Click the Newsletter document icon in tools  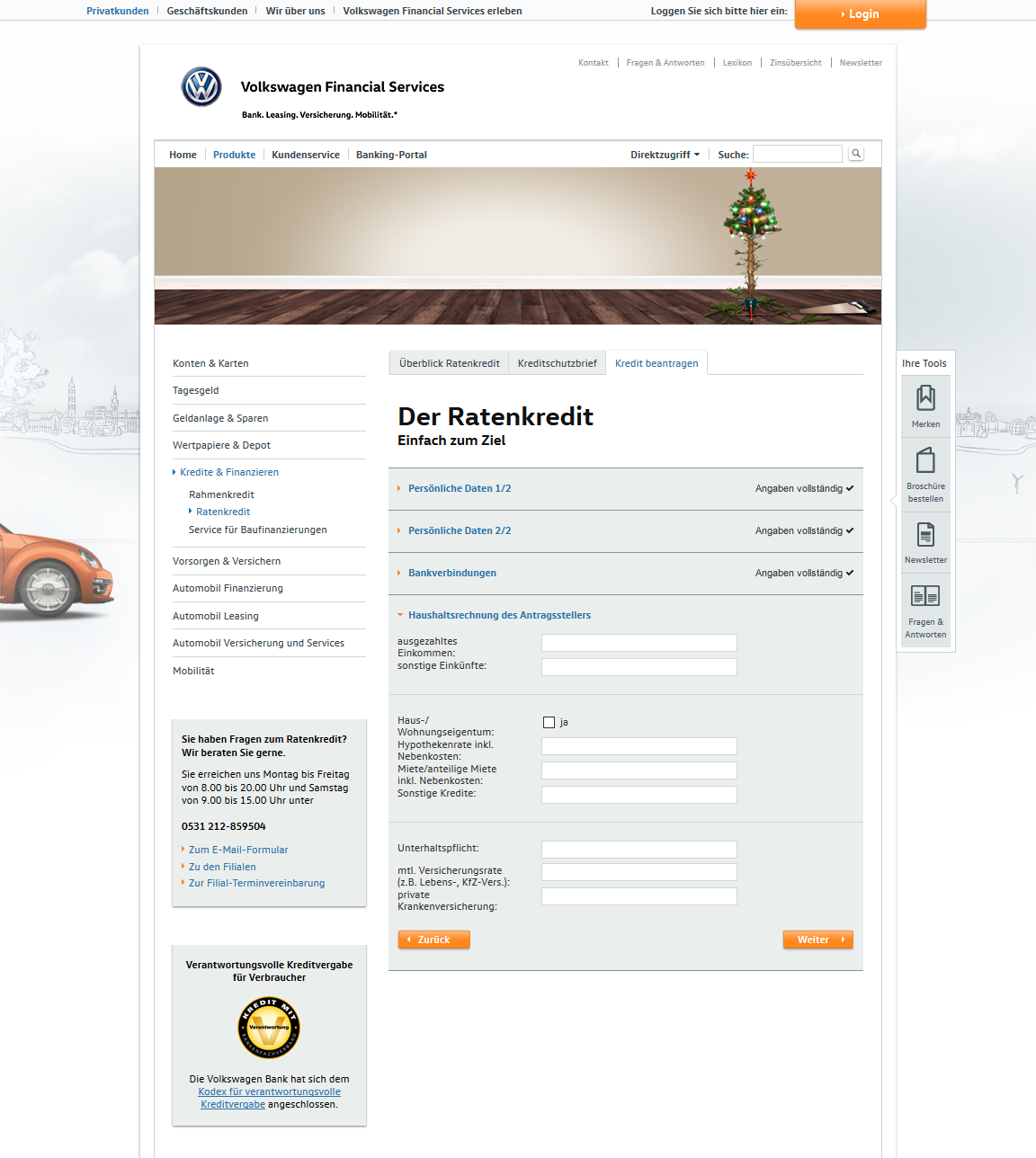[x=925, y=535]
